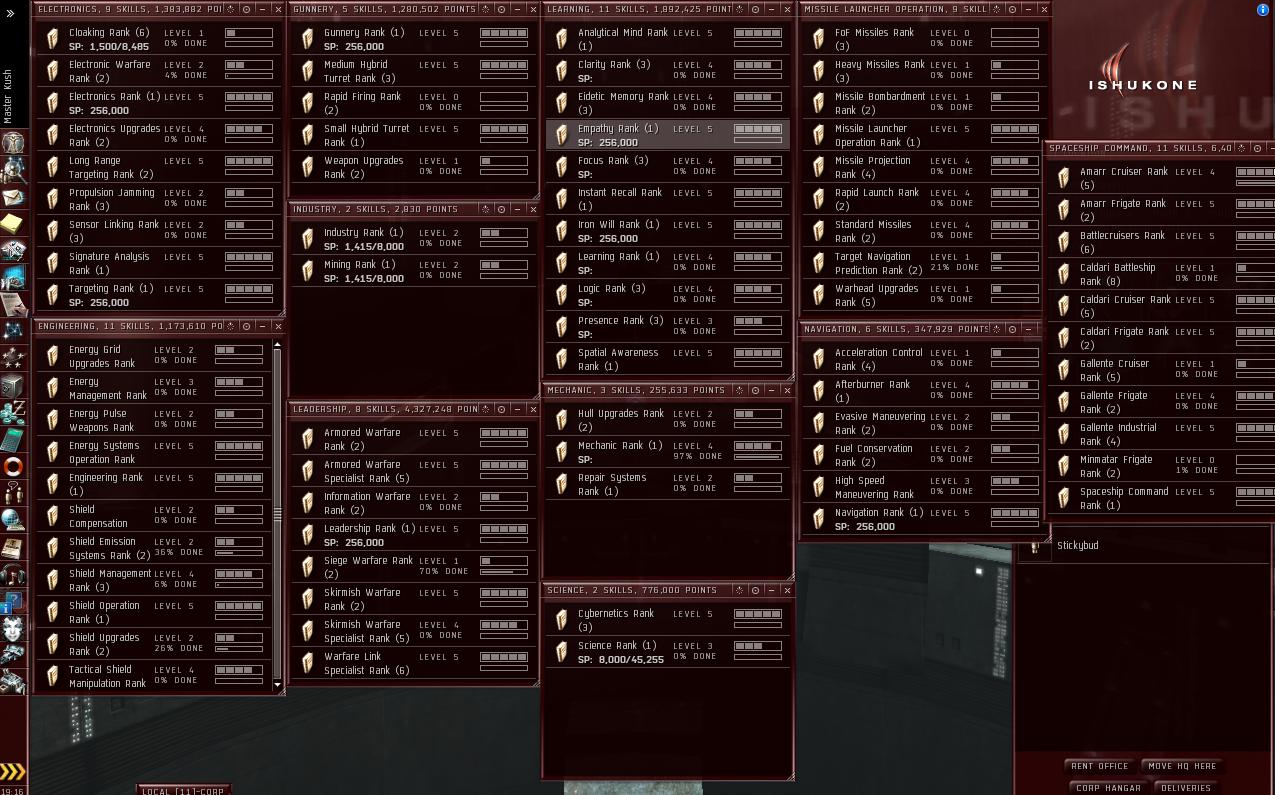Viewport: 1275px width, 795px height.
Task: Open the Corporation stars sidebar icon
Action: 13,358
